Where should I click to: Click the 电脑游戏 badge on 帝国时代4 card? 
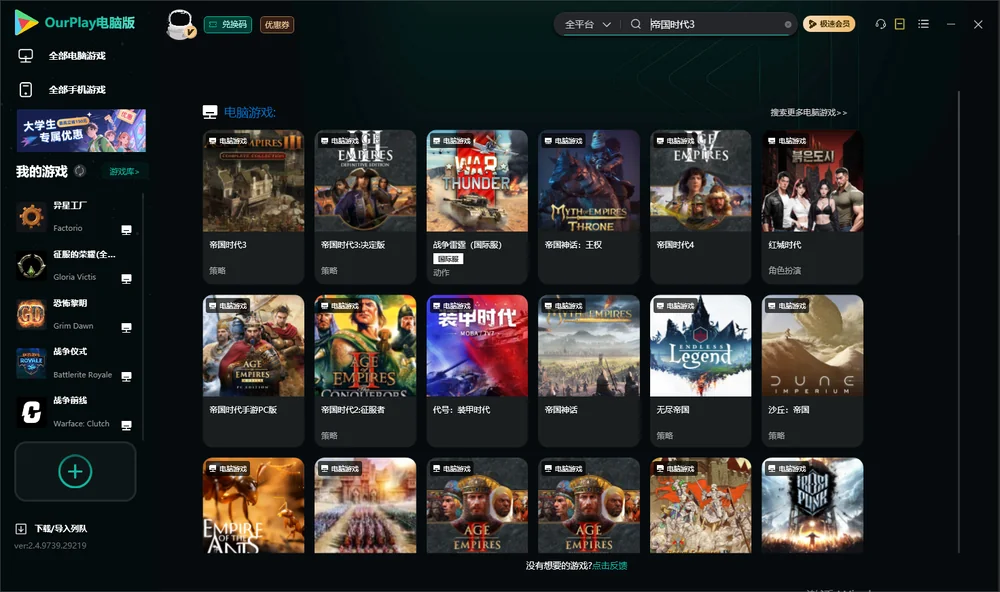click(676, 140)
